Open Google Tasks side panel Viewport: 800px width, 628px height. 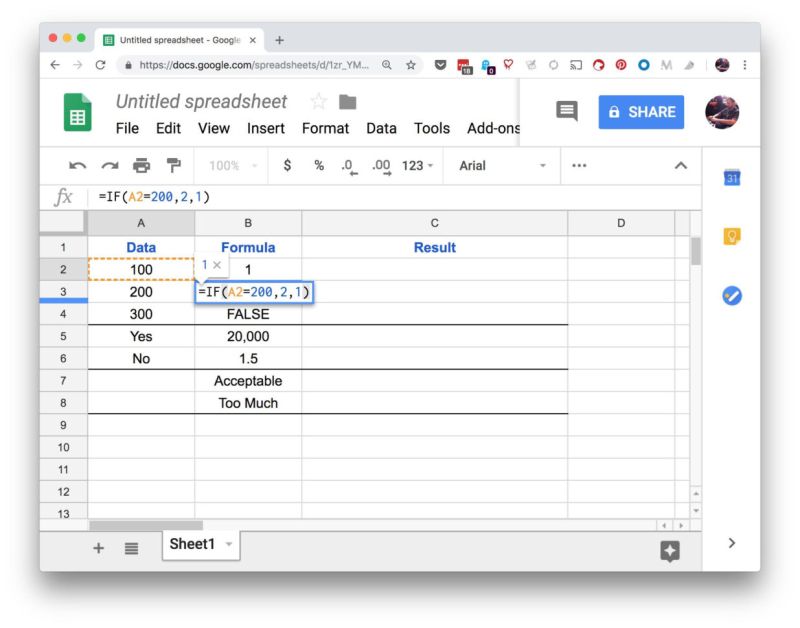[x=731, y=296]
